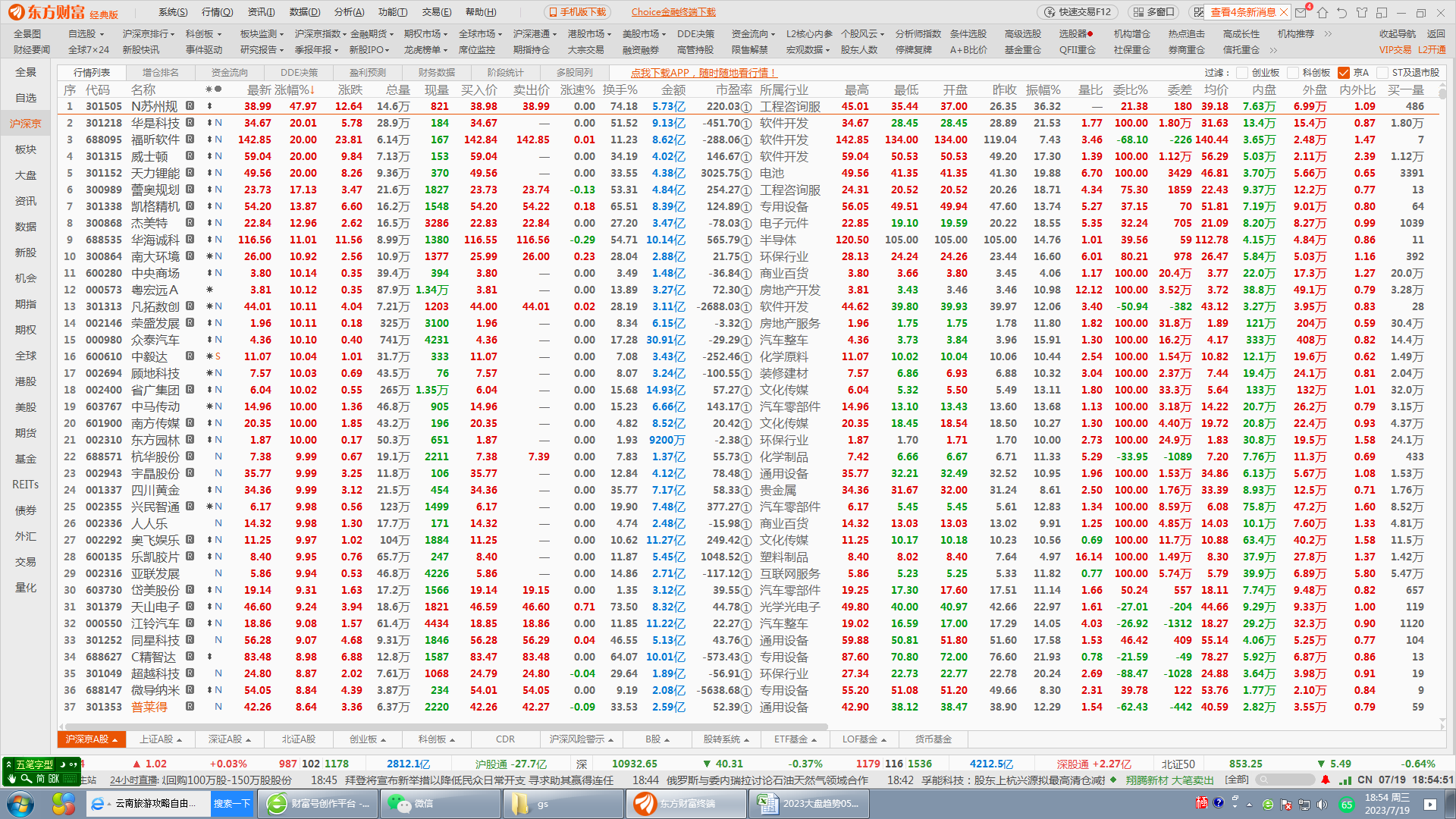
Task: Switch to the 资金流向 tab
Action: (230, 73)
